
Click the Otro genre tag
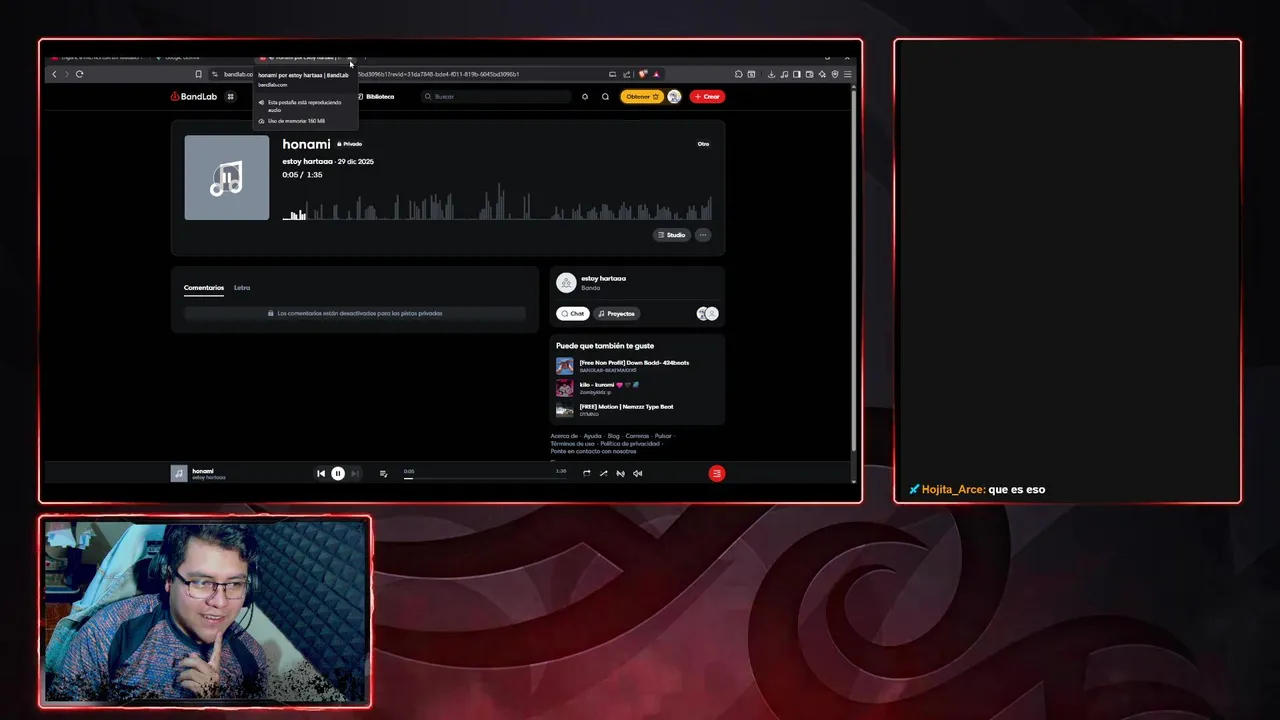tap(703, 144)
